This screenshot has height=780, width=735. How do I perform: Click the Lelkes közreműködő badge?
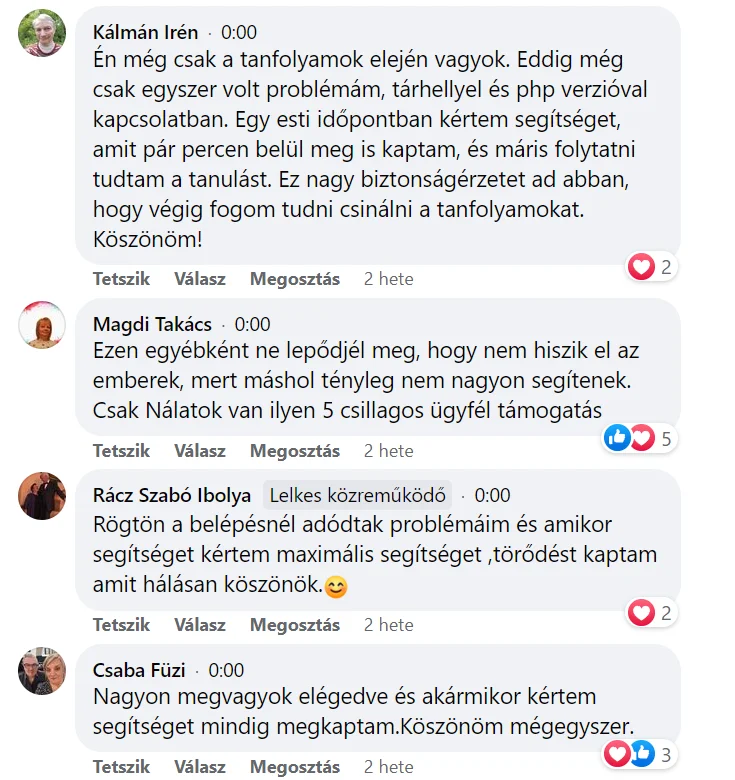pyautogui.click(x=357, y=495)
